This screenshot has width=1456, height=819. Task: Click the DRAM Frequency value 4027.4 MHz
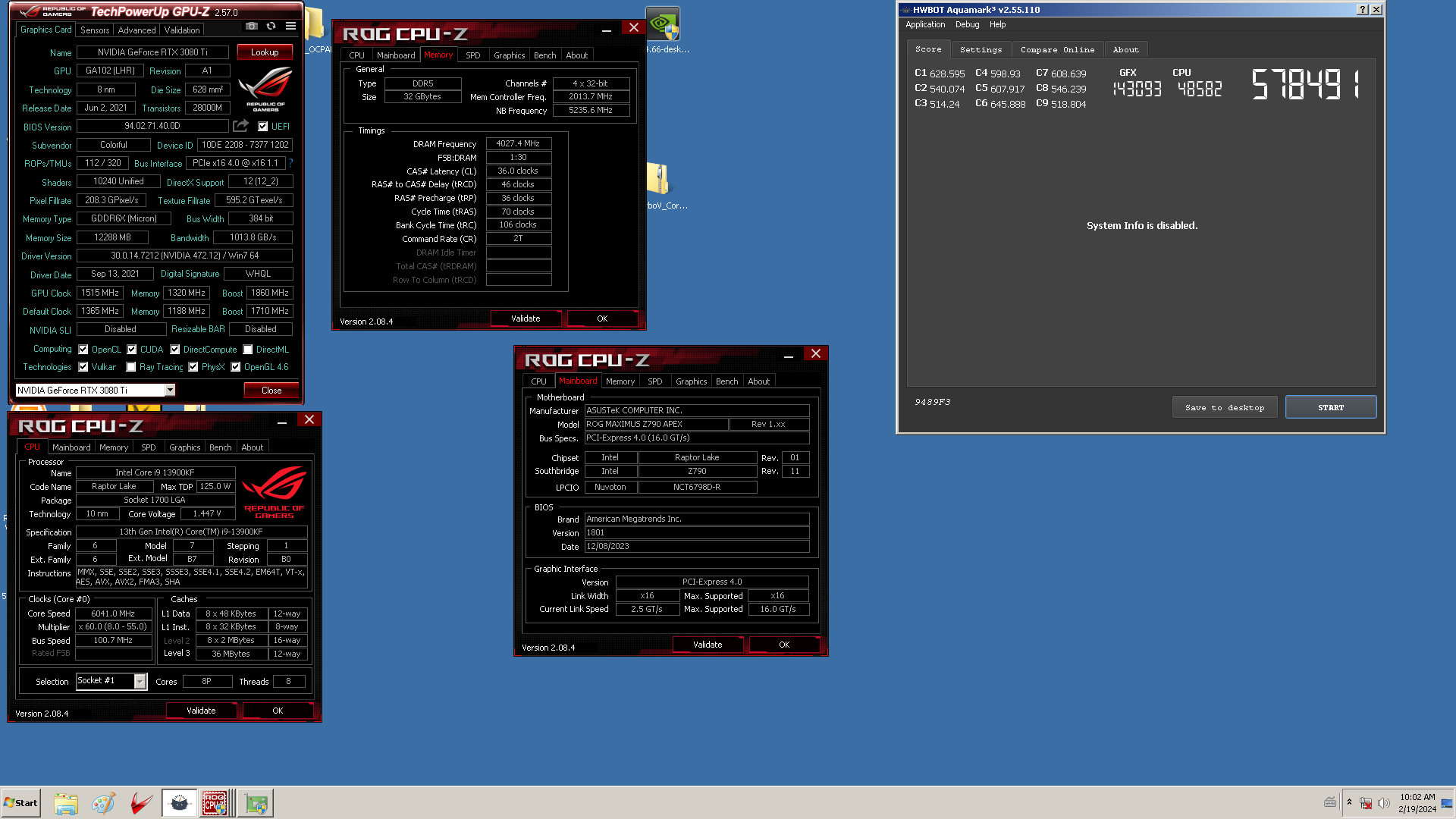(518, 143)
